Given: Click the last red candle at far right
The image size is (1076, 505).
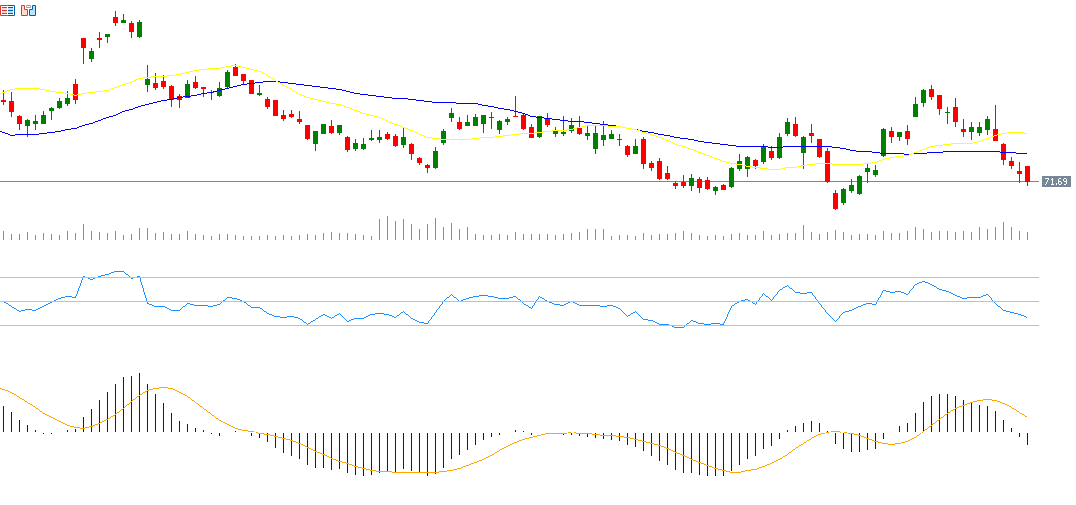Looking at the screenshot, I should pyautogui.click(x=1027, y=174).
